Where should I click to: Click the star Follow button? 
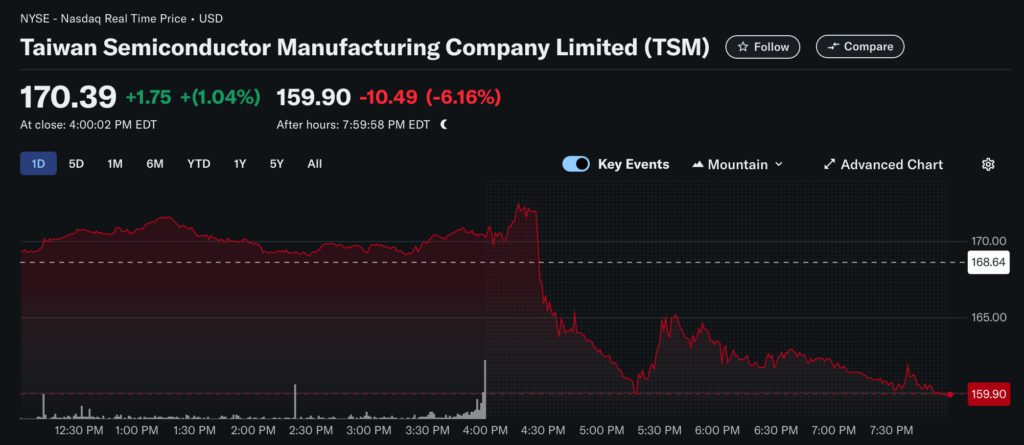pos(762,47)
